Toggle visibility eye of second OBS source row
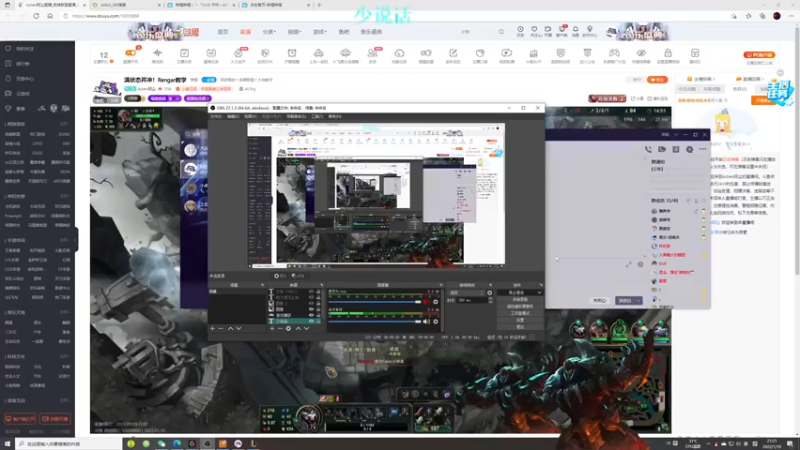The image size is (800, 450). point(312,297)
